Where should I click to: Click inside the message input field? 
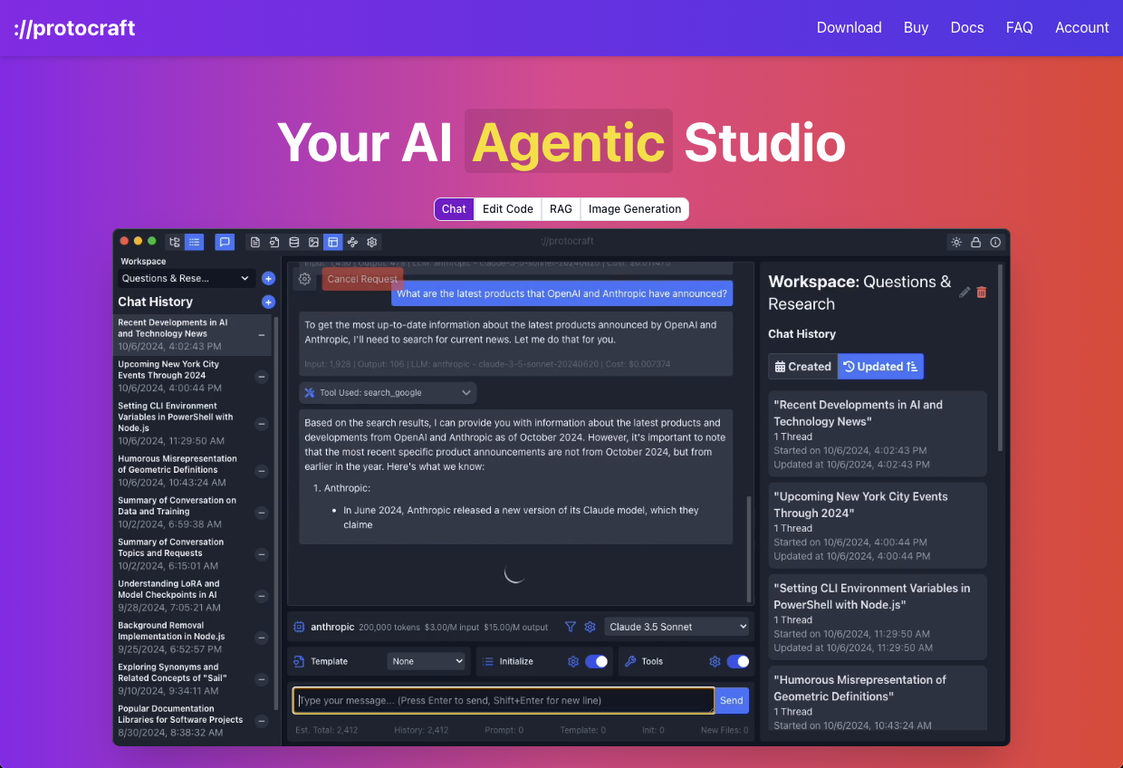[x=500, y=700]
